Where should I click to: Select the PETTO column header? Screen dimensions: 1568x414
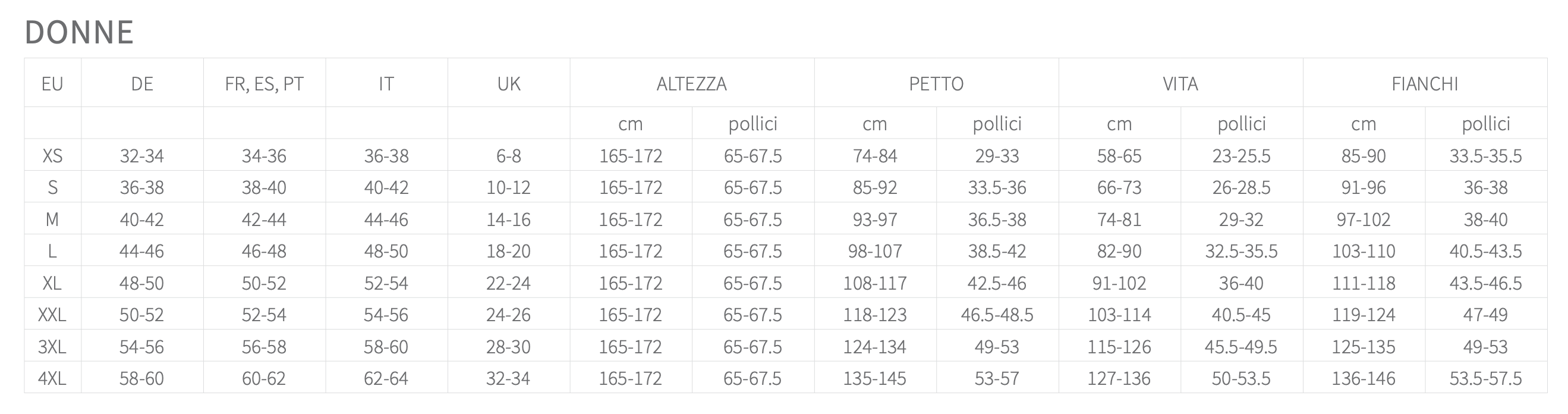(936, 83)
